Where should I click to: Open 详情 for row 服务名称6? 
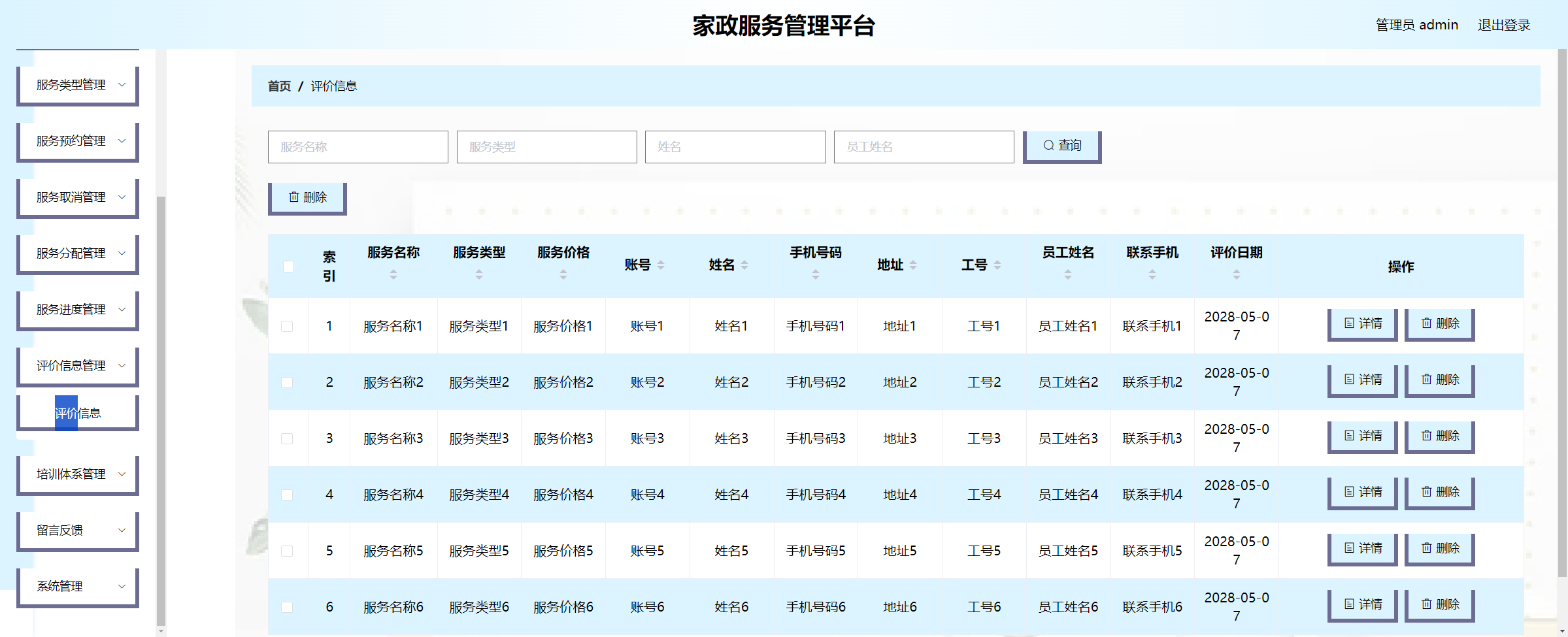click(x=1363, y=605)
